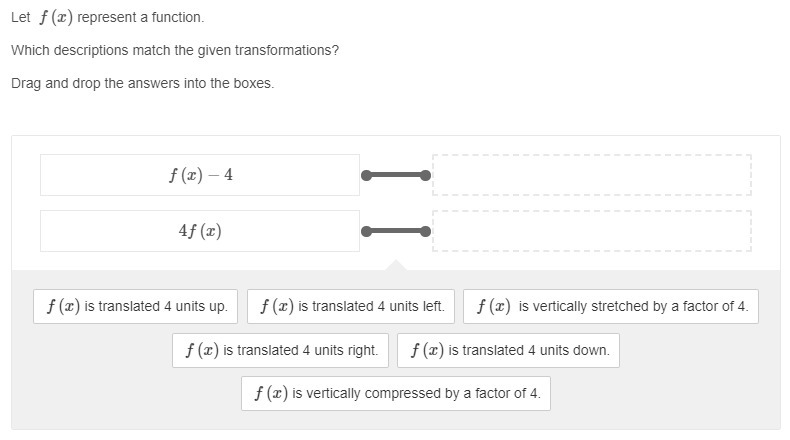The image size is (790, 440).
Task: Click left endpoint dot of f(x) − 4 connector
Action: [367, 175]
